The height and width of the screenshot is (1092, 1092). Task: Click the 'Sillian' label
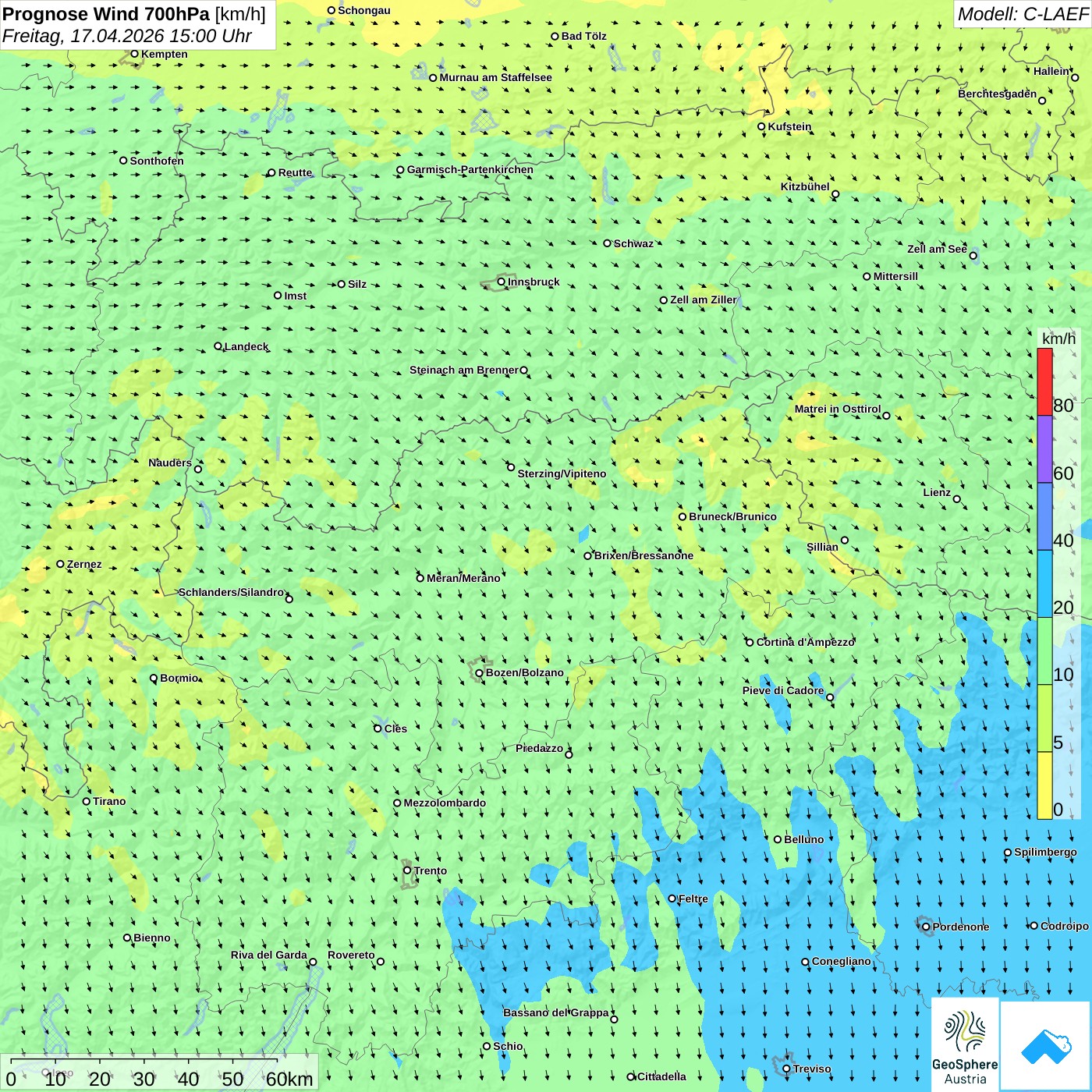822,547
